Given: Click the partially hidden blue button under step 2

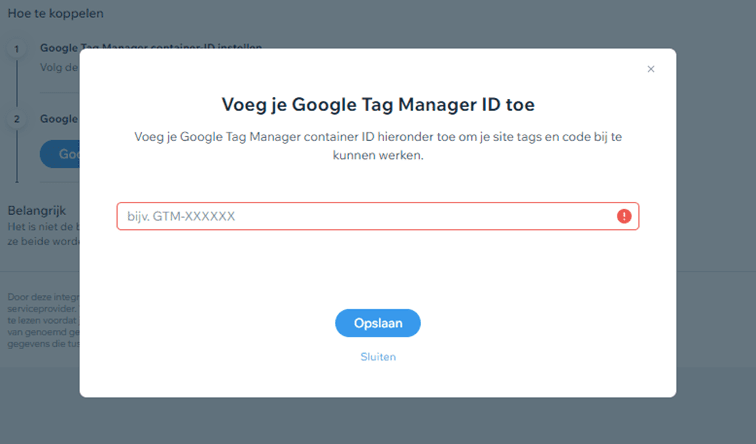Looking at the screenshot, I should 59,154.
